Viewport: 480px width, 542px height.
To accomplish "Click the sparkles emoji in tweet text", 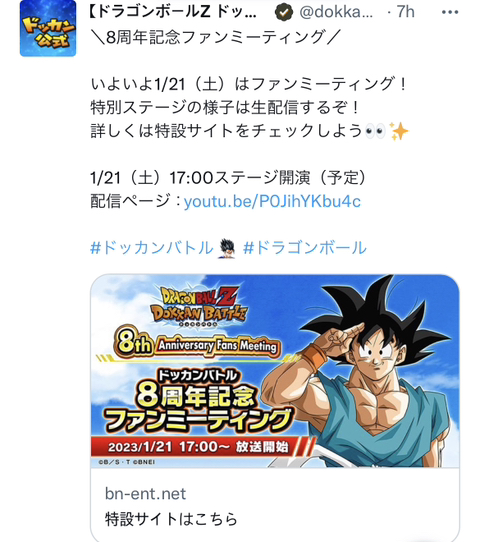I will point(399,131).
